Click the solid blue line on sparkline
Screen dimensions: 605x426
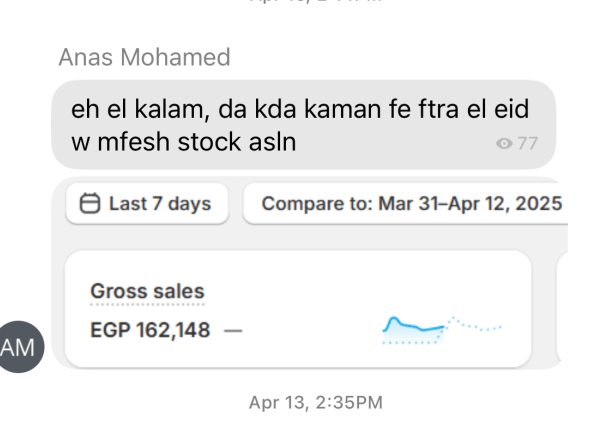(x=413, y=325)
